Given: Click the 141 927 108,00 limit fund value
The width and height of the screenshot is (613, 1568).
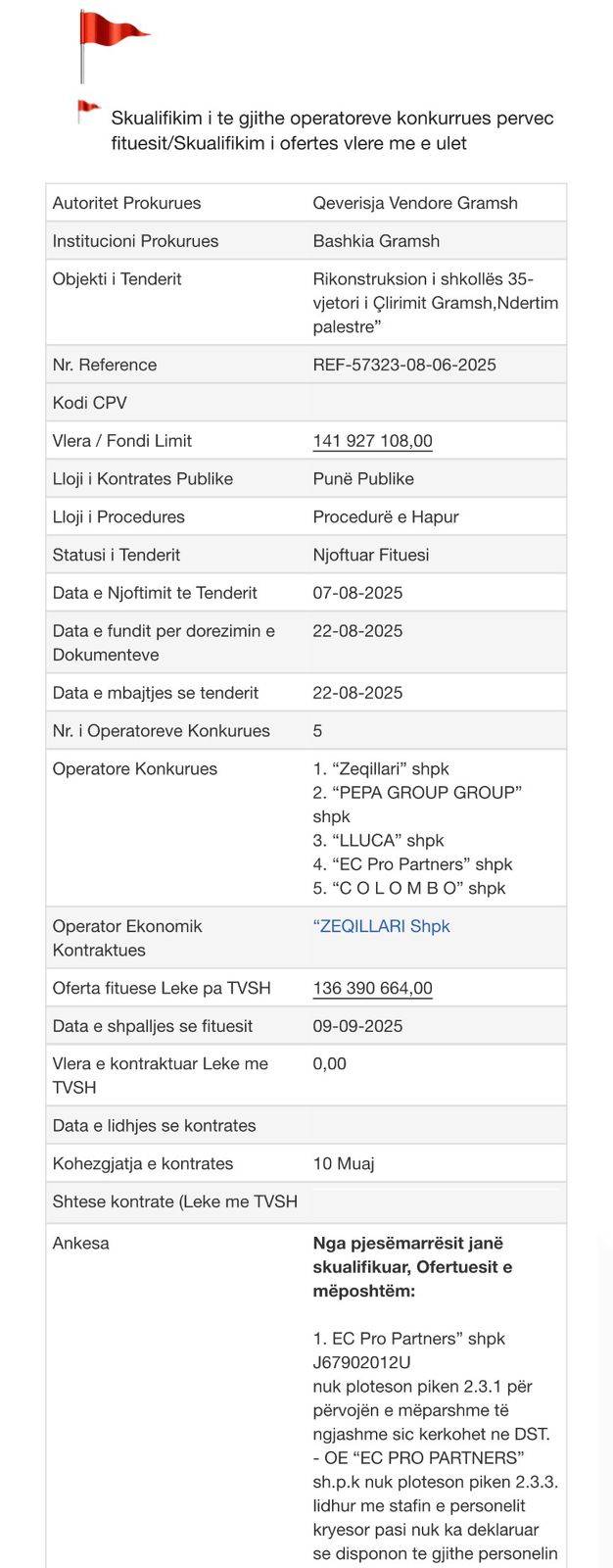Looking at the screenshot, I should coord(372,441).
